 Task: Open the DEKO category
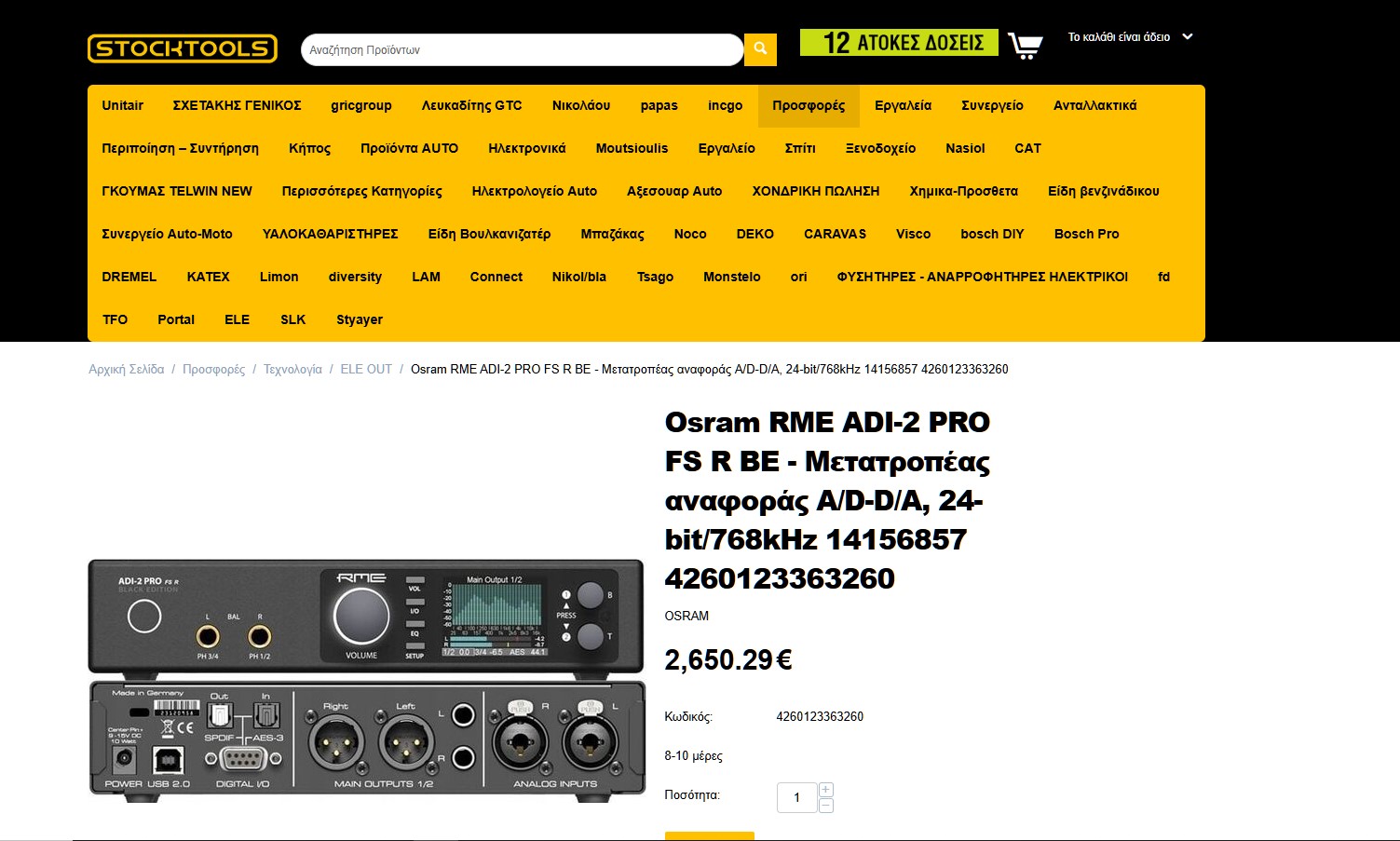point(754,234)
